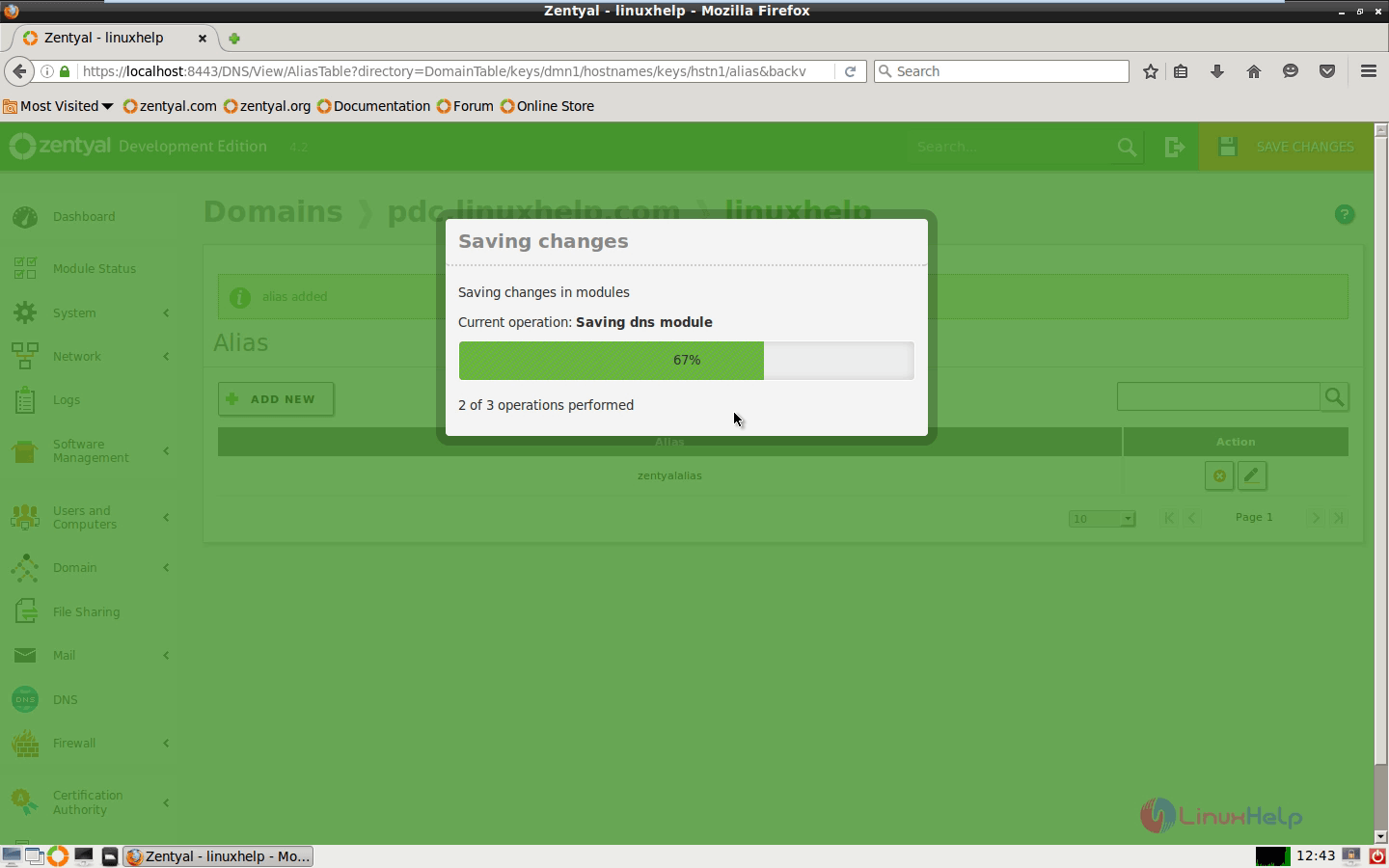Open the help question mark icon
1389x868 pixels.
(1345, 215)
